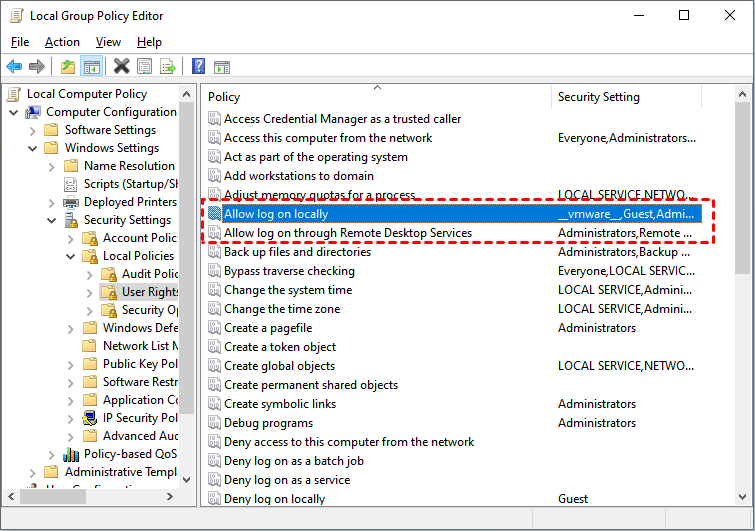The image size is (755, 531).
Task: Select Change the time zone policy
Action: tap(282, 309)
